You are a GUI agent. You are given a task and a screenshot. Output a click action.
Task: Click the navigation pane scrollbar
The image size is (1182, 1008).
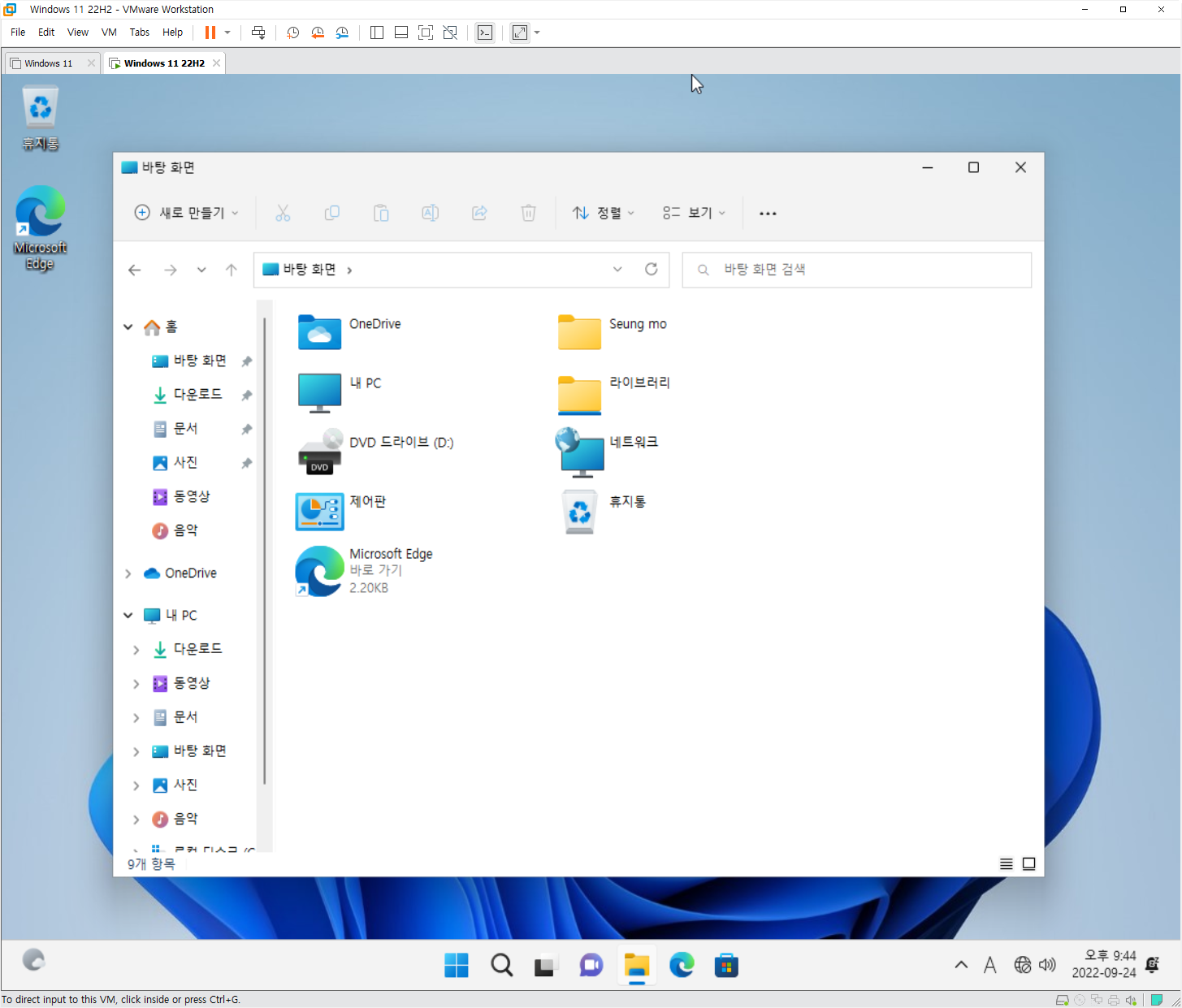click(x=265, y=551)
